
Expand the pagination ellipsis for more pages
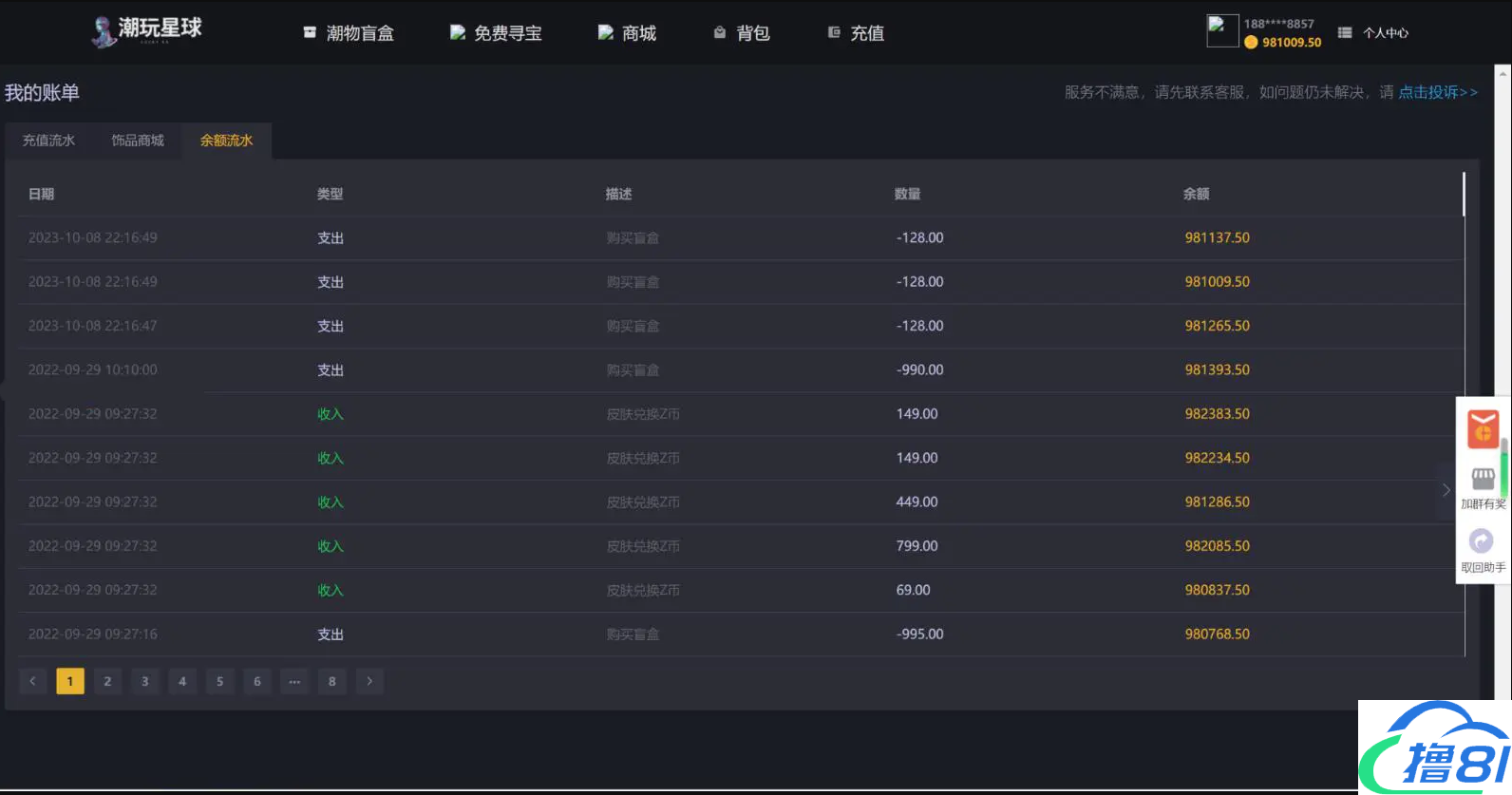294,681
